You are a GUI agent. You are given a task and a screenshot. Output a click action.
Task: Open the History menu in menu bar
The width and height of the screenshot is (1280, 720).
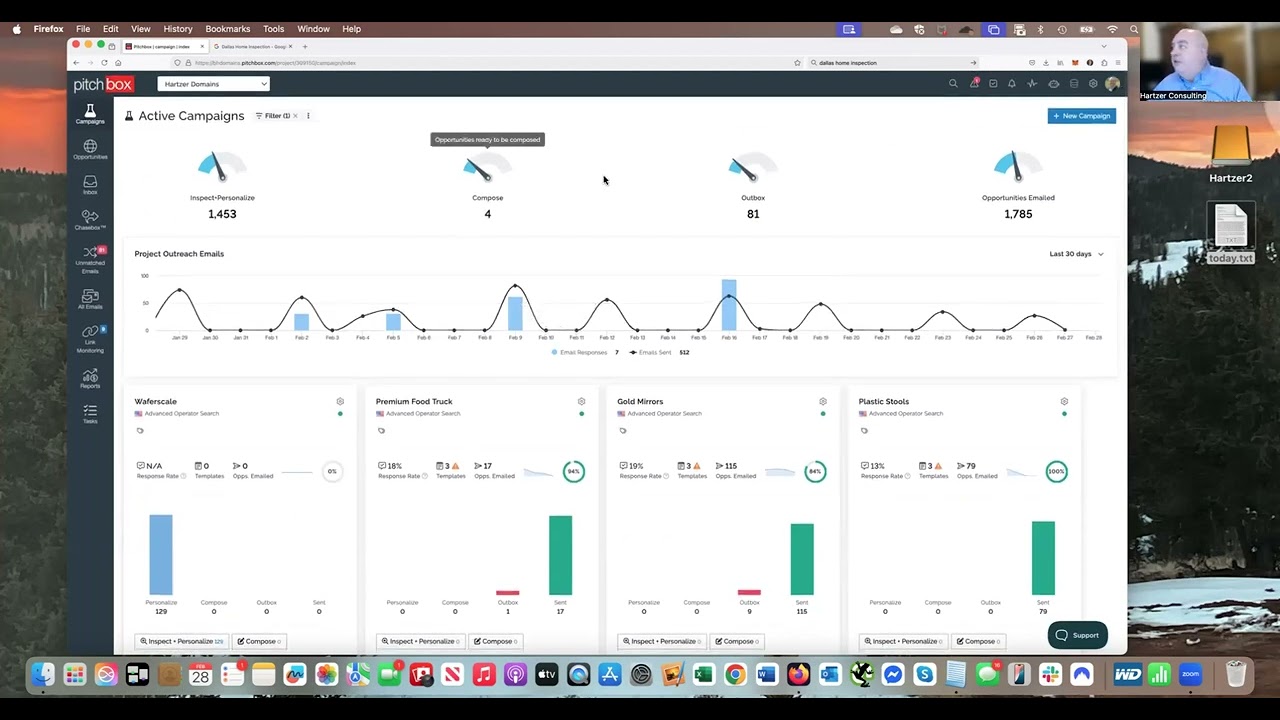178,29
